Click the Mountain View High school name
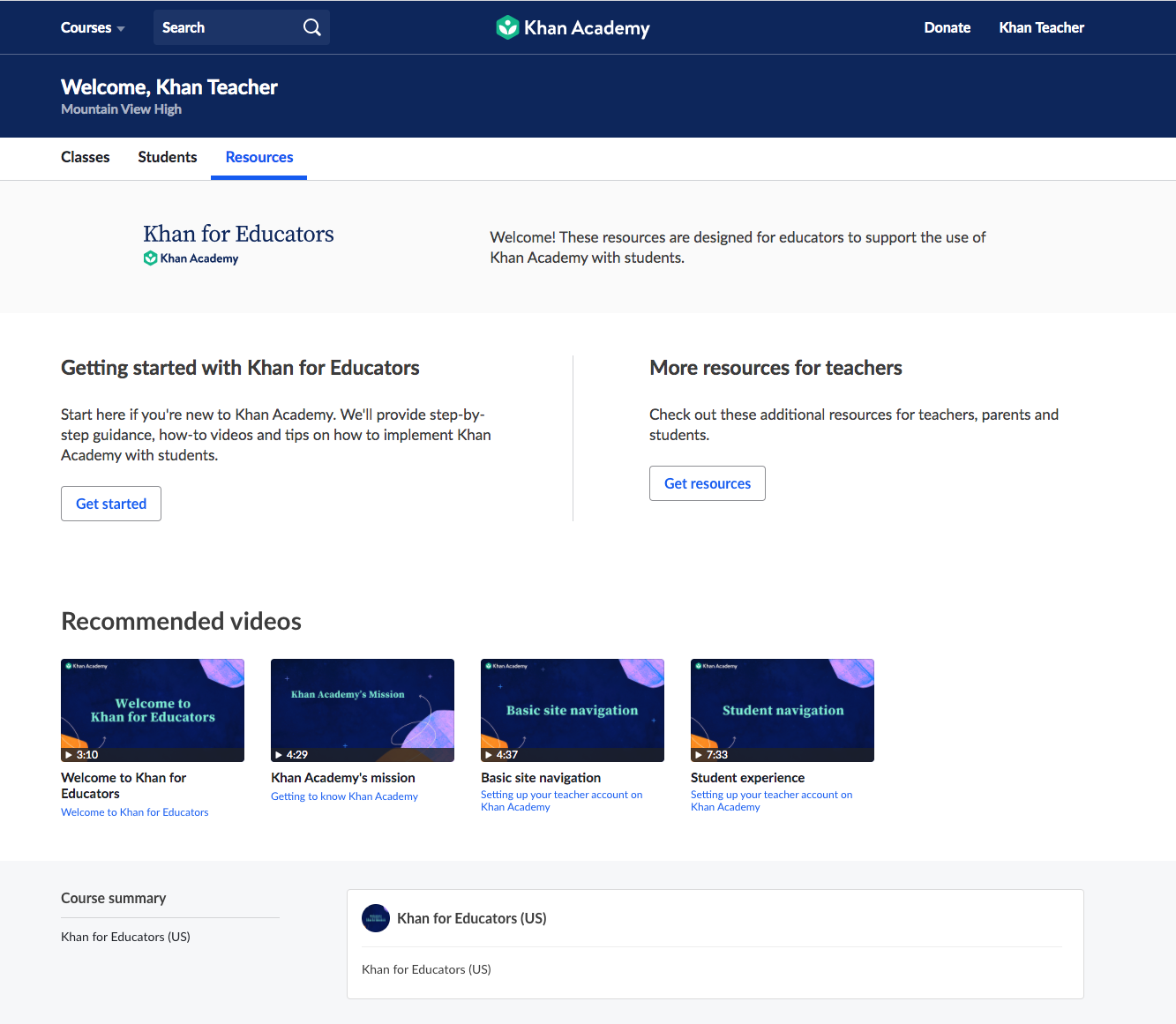The image size is (1176, 1024). pos(121,109)
